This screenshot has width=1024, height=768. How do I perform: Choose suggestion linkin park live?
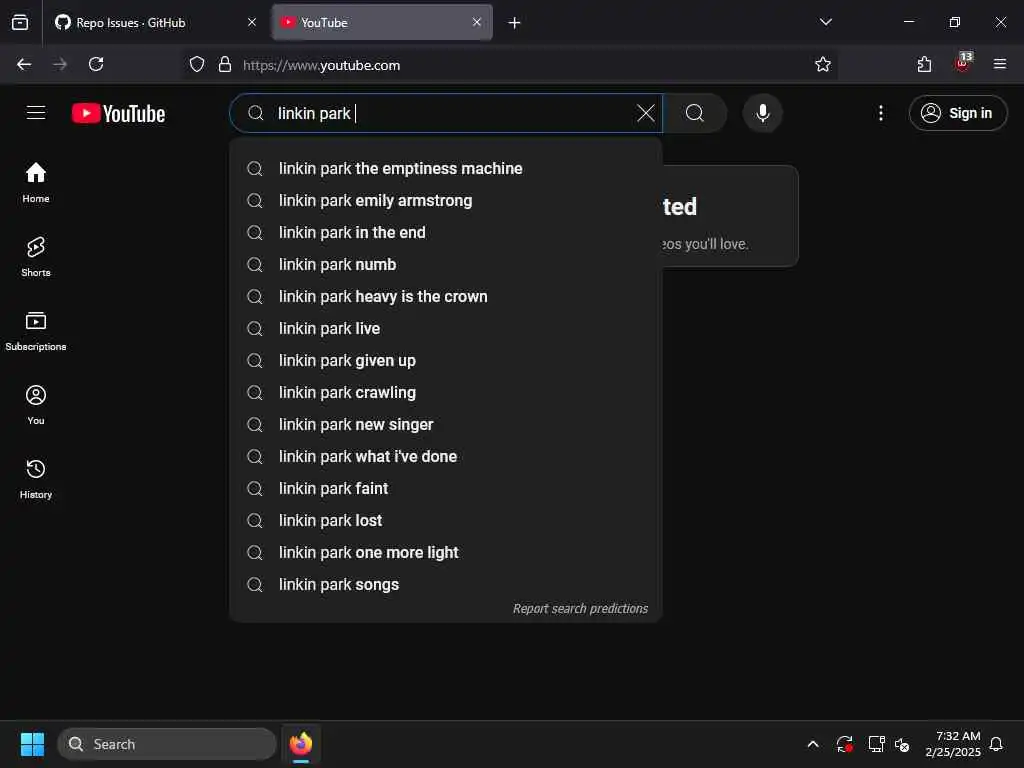pos(446,328)
